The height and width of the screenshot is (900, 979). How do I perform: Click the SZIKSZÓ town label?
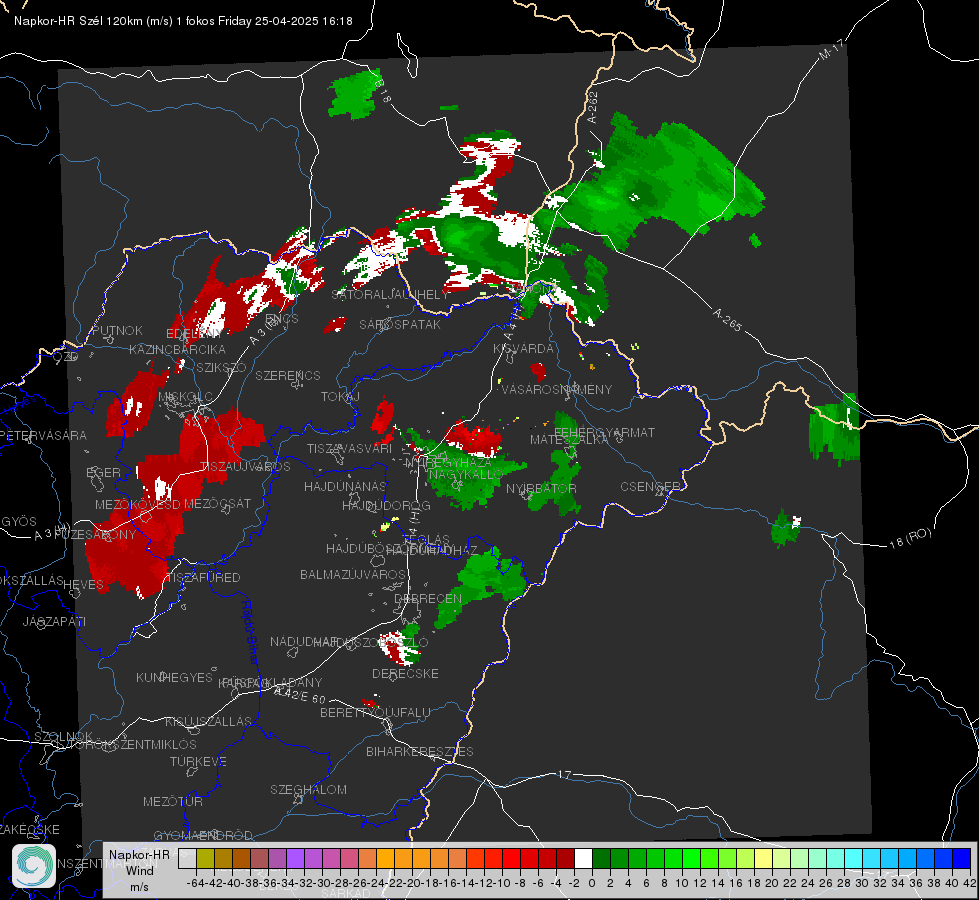221,367
